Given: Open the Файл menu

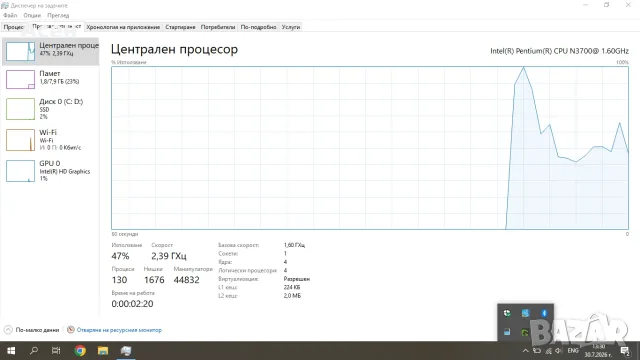Looking at the screenshot, I should click(x=10, y=15).
